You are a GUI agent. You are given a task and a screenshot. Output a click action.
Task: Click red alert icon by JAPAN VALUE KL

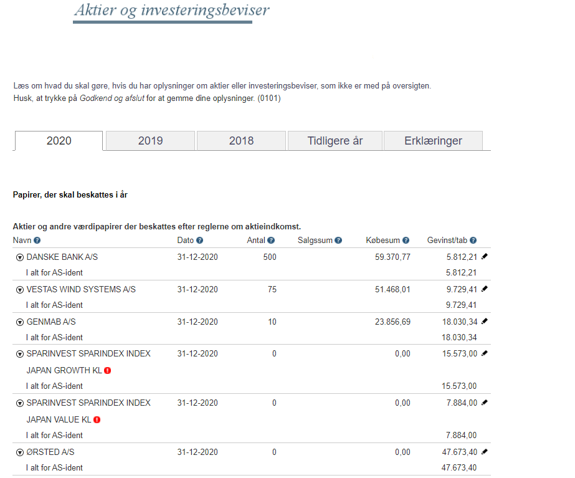point(97,420)
